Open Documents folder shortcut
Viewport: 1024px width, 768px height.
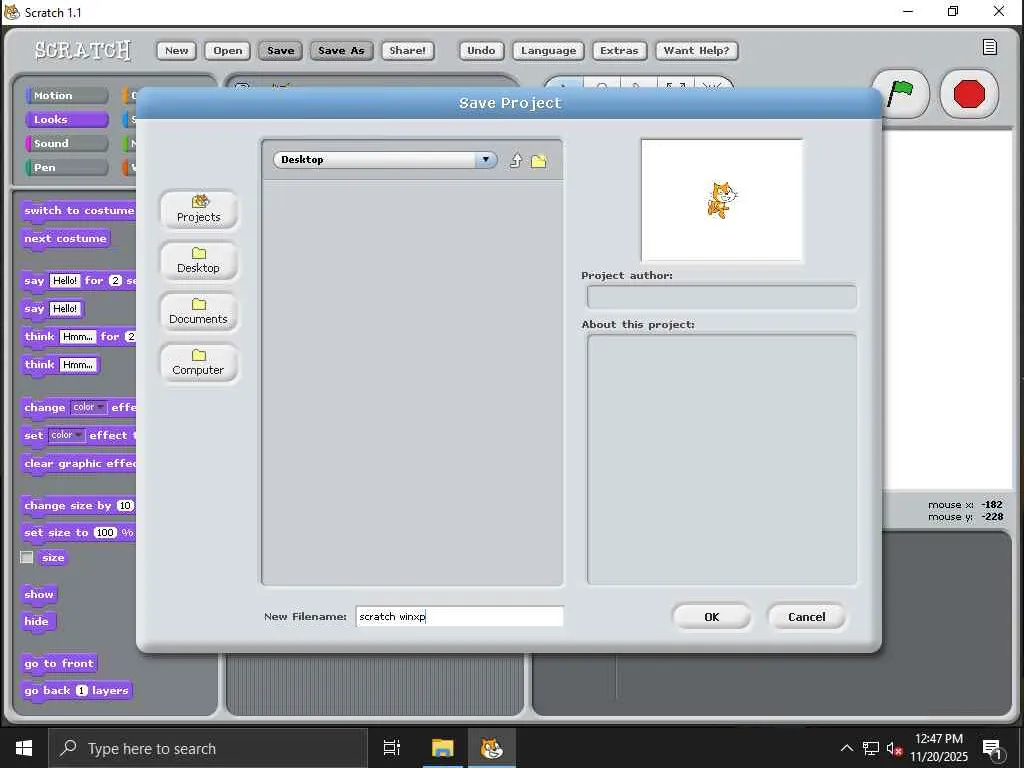[x=199, y=312]
